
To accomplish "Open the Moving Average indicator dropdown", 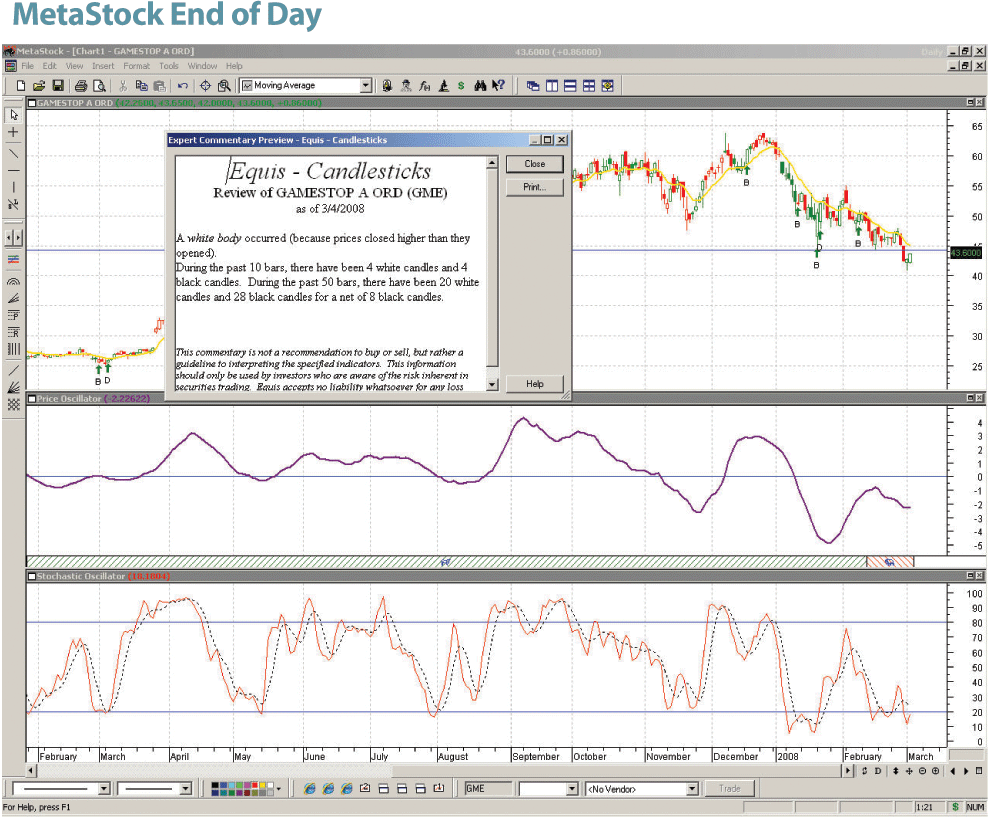I will point(365,85).
